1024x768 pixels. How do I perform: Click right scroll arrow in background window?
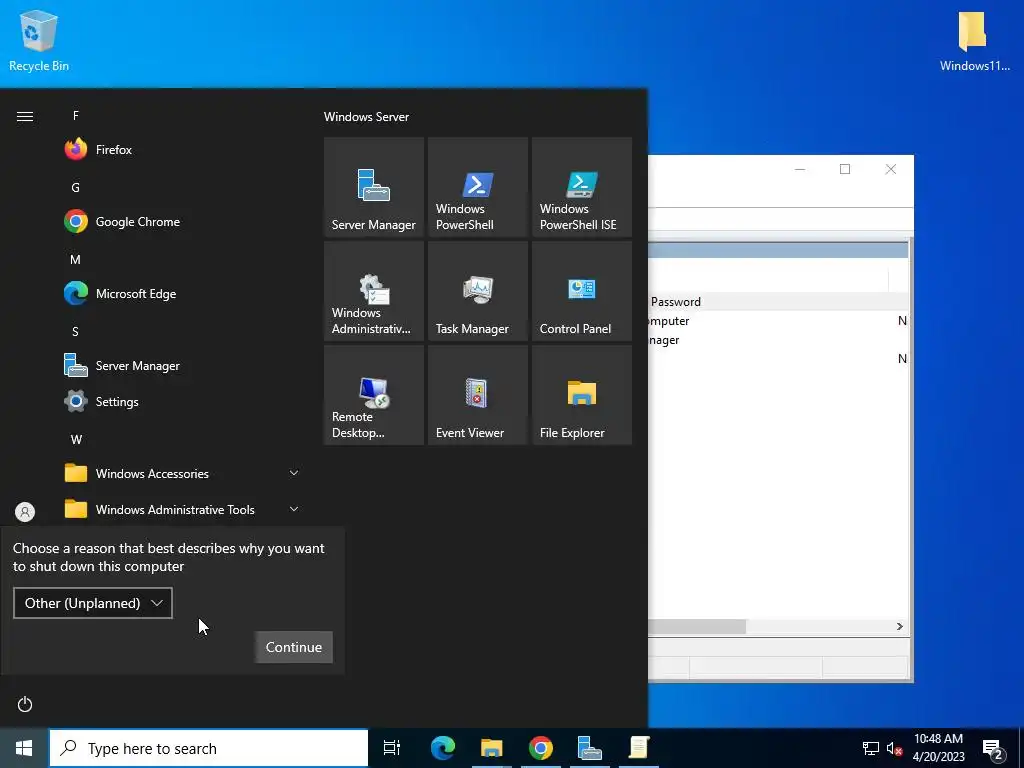pos(899,626)
